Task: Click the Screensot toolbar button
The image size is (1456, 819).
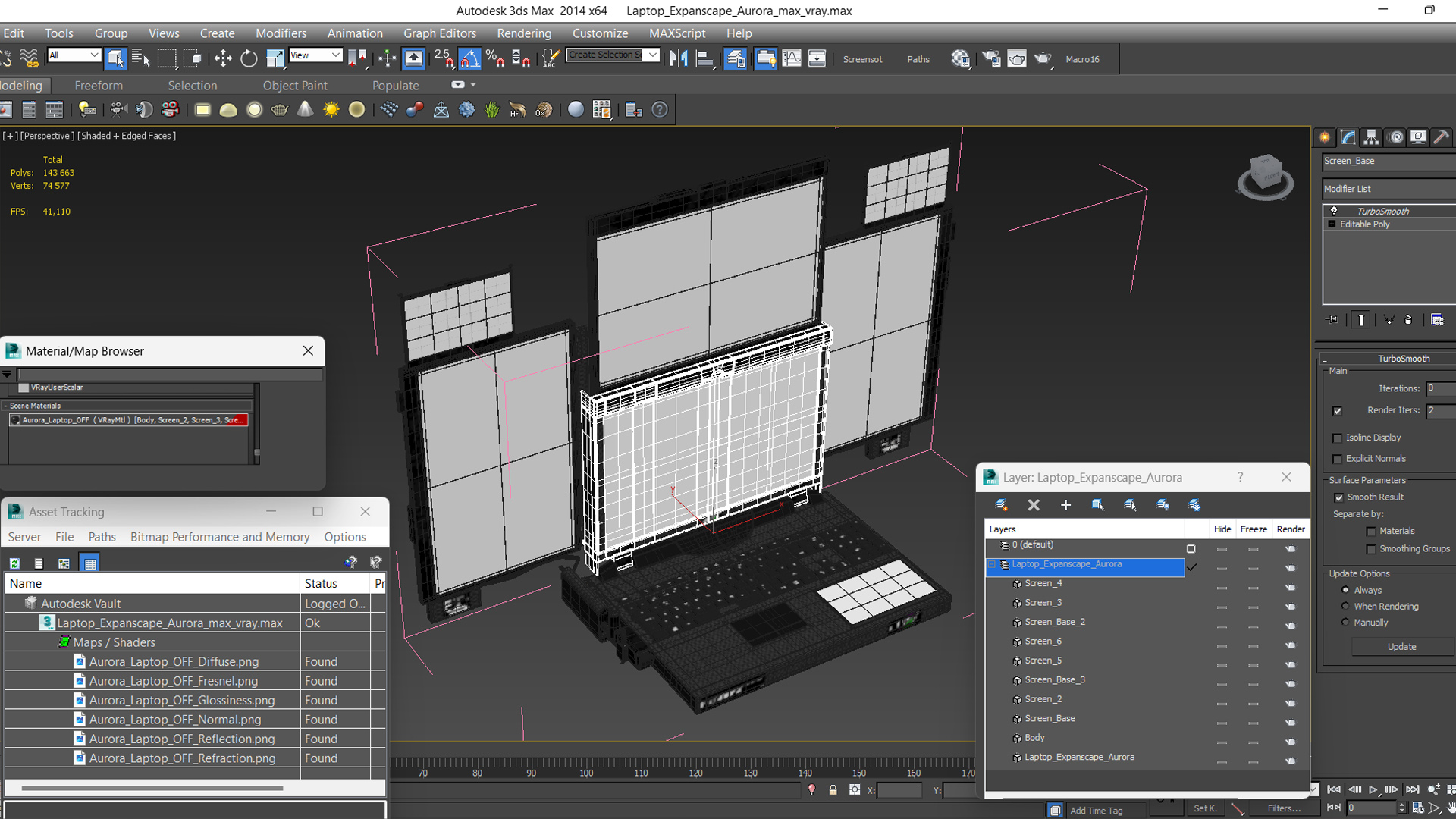Action: (x=862, y=59)
